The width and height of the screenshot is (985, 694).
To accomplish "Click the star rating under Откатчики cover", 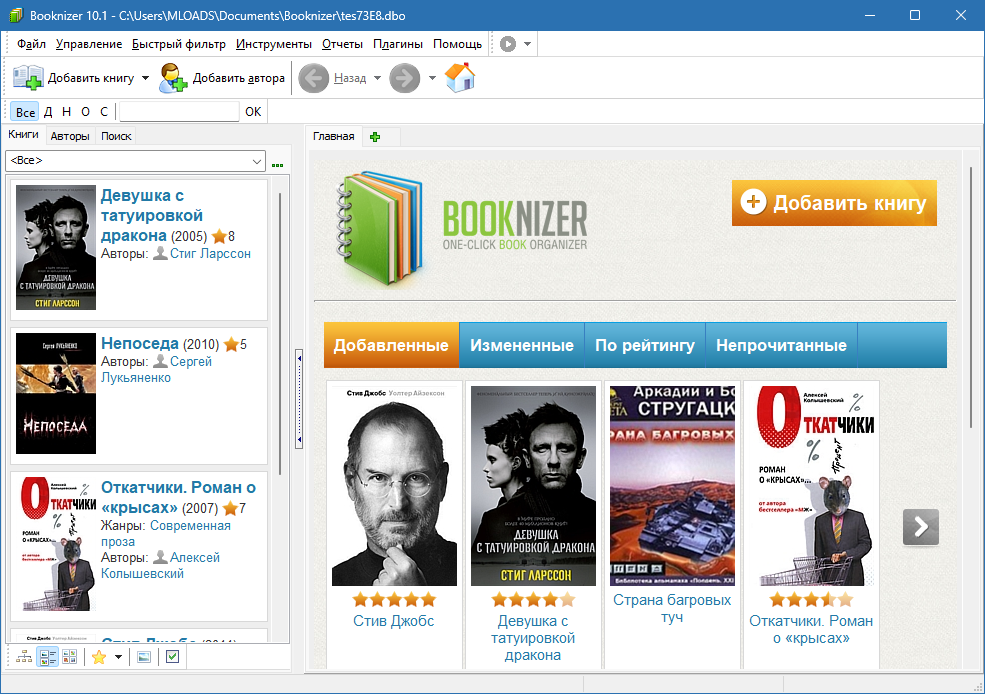I will click(811, 599).
